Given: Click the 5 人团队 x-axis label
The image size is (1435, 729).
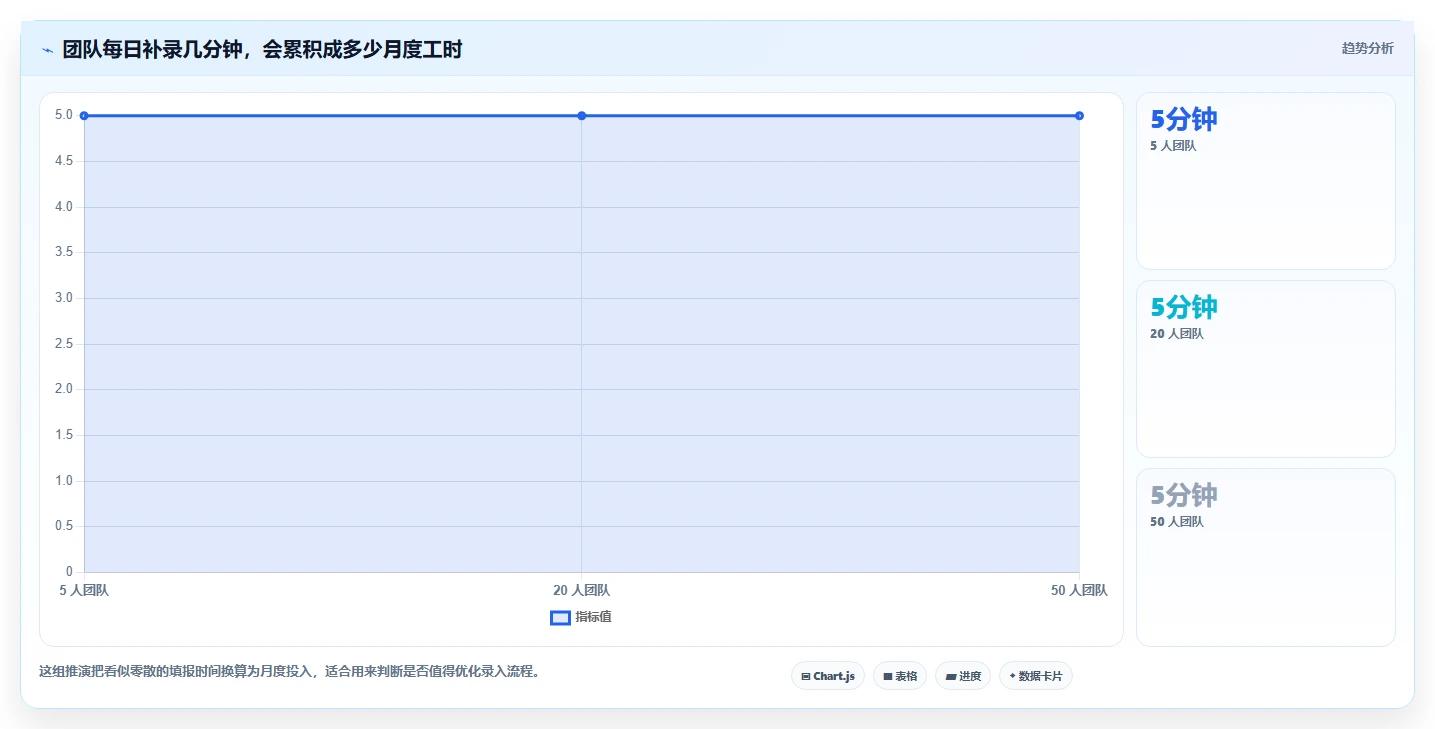Looking at the screenshot, I should [x=84, y=591].
